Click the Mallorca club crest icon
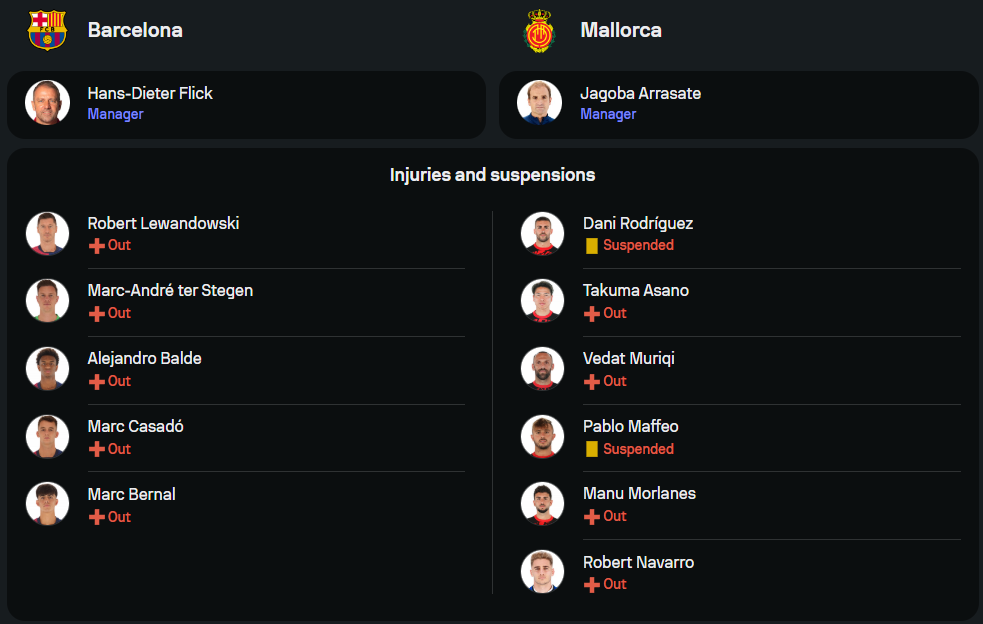Viewport: 983px width, 624px height. coord(539,30)
